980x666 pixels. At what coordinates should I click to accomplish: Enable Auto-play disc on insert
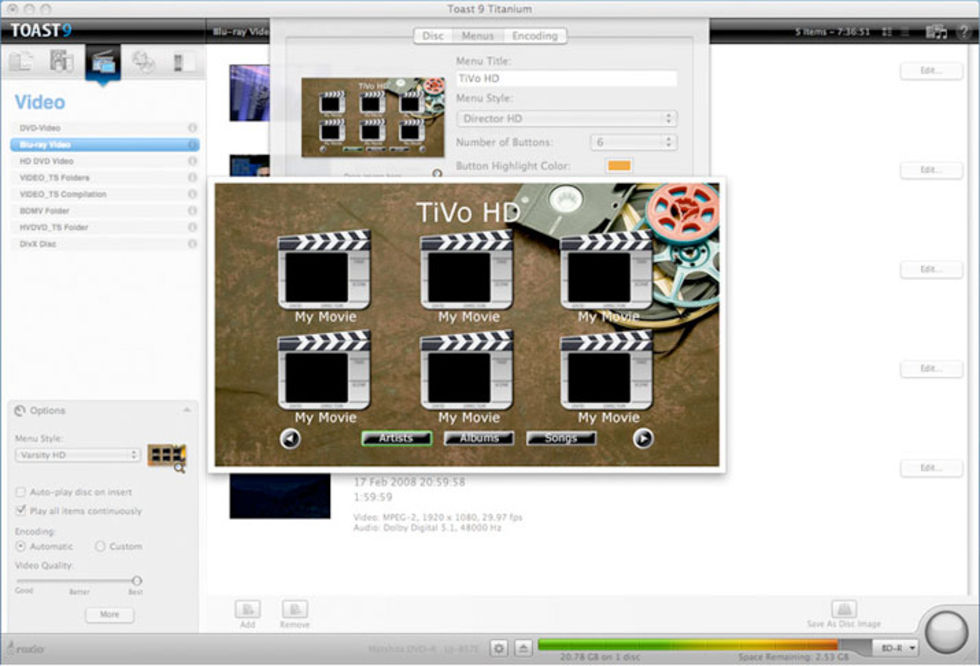(x=21, y=493)
